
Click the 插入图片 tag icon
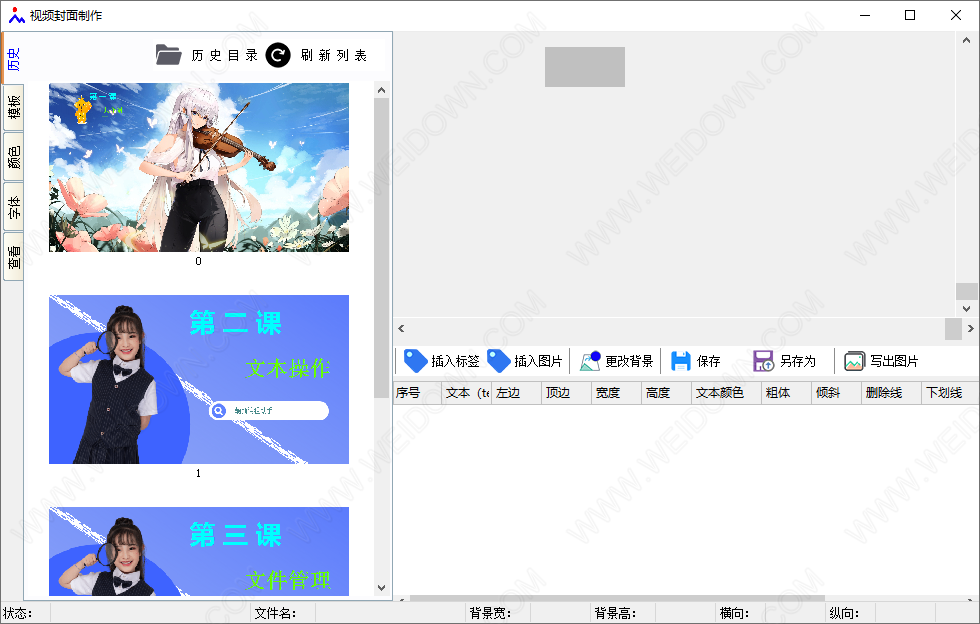point(498,361)
